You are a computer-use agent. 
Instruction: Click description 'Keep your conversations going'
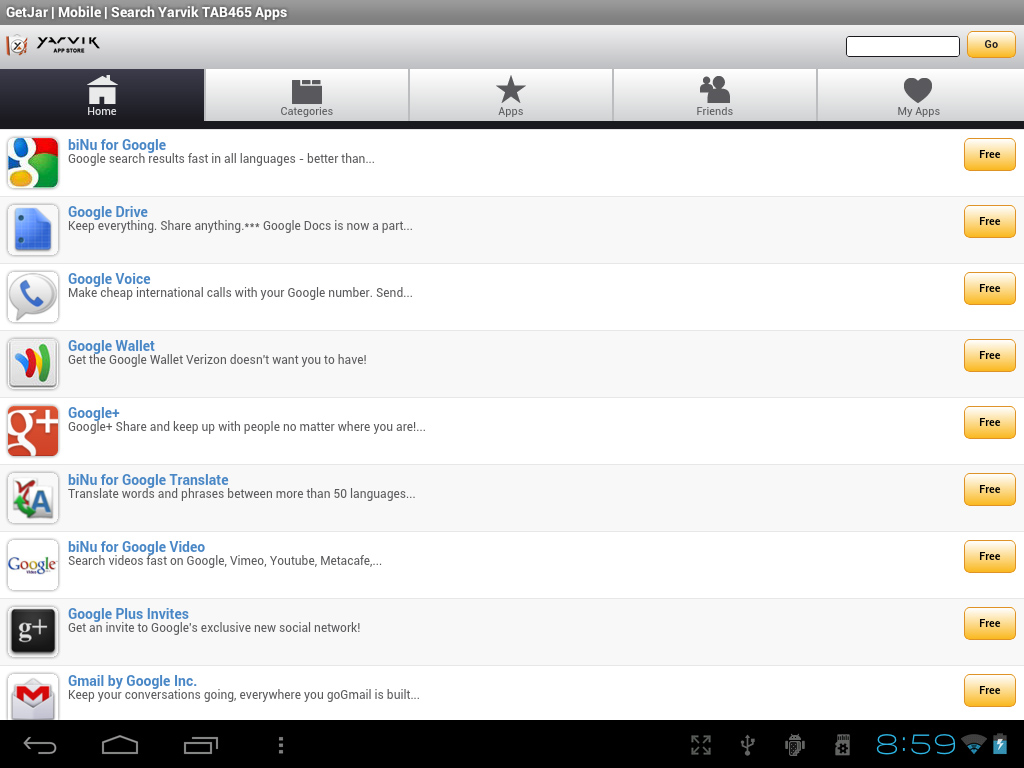pyautogui.click(x=244, y=695)
